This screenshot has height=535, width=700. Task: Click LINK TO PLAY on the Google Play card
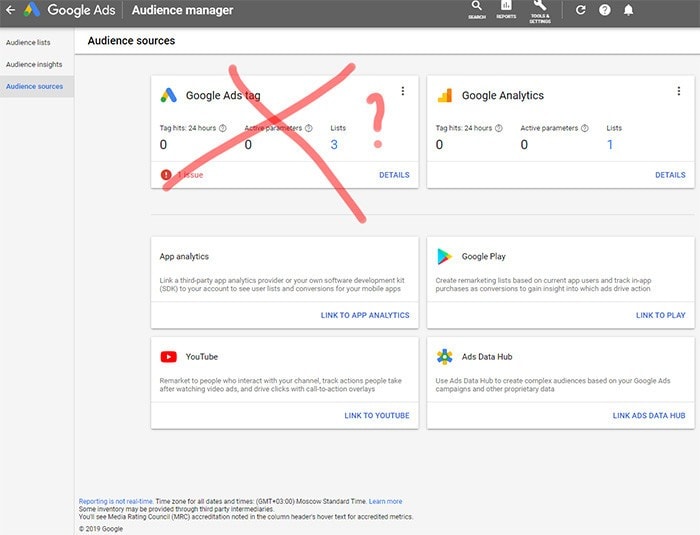tap(660, 315)
